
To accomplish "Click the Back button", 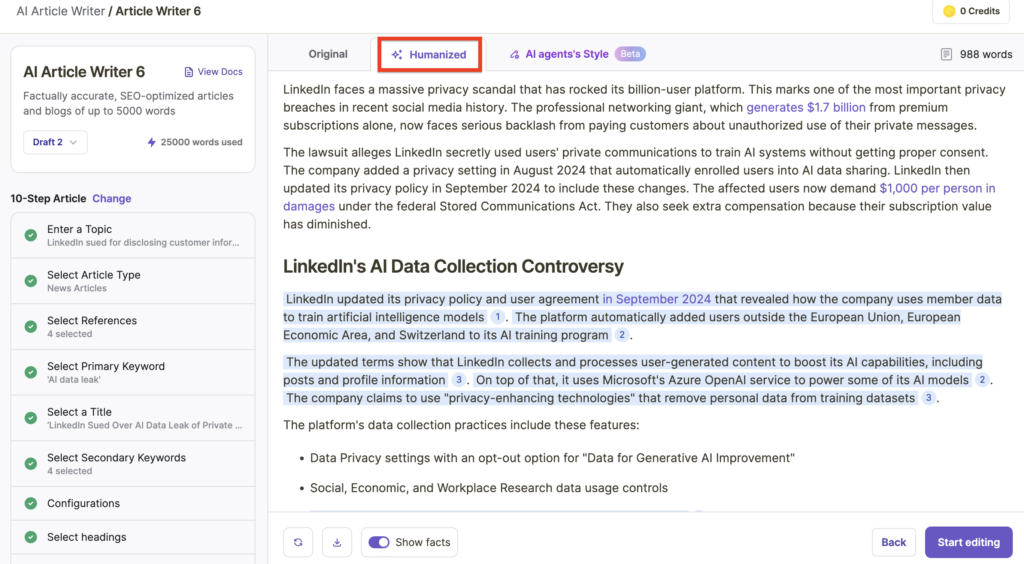I will point(893,542).
